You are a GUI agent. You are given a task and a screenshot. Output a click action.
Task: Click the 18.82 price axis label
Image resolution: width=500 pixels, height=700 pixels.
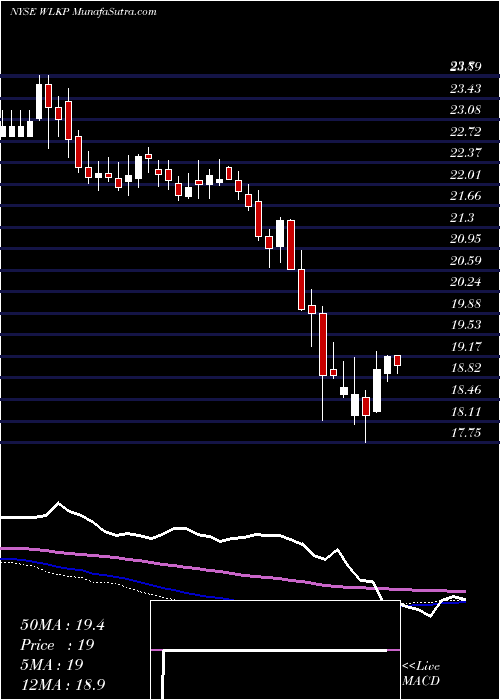coord(466,368)
